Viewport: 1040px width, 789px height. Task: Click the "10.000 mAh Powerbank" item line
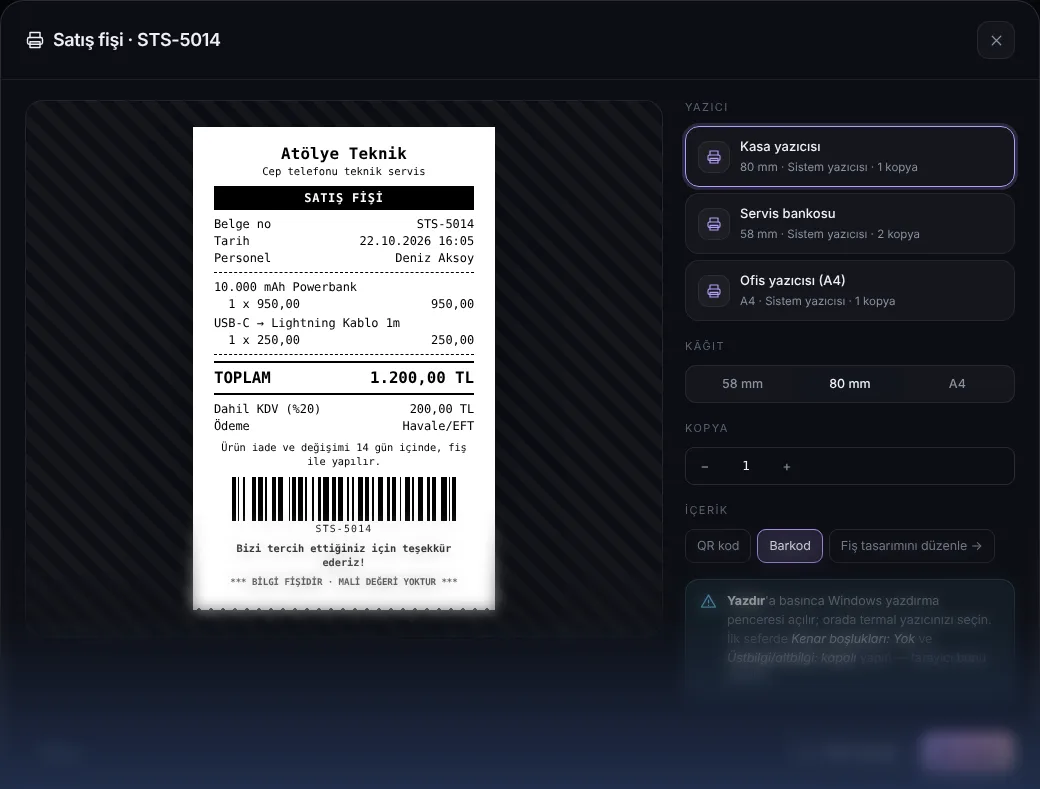click(285, 287)
